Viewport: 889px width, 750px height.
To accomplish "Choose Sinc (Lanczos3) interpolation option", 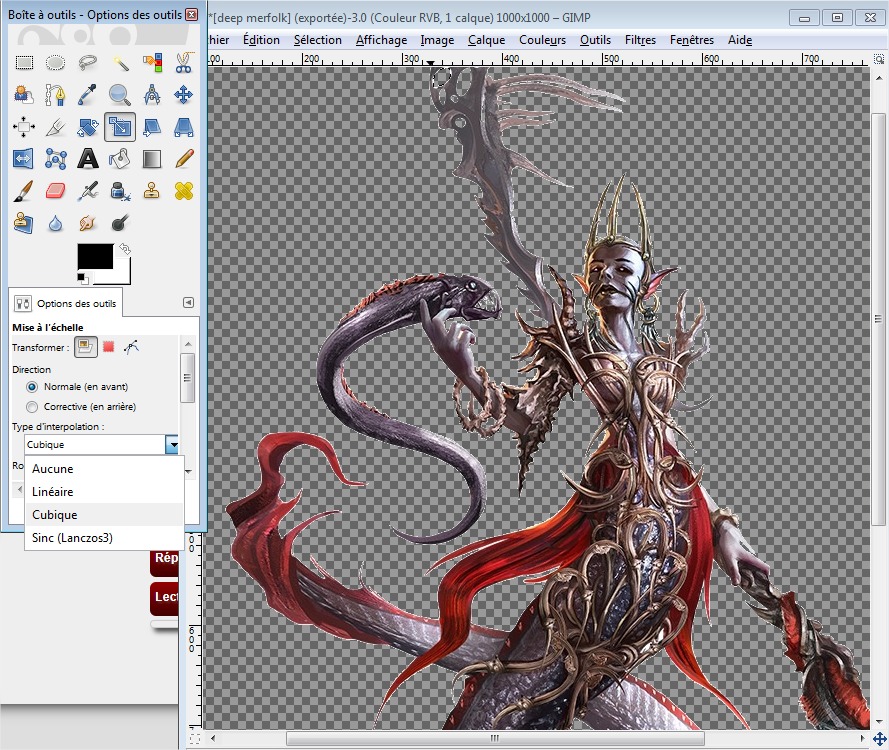I will click(72, 538).
